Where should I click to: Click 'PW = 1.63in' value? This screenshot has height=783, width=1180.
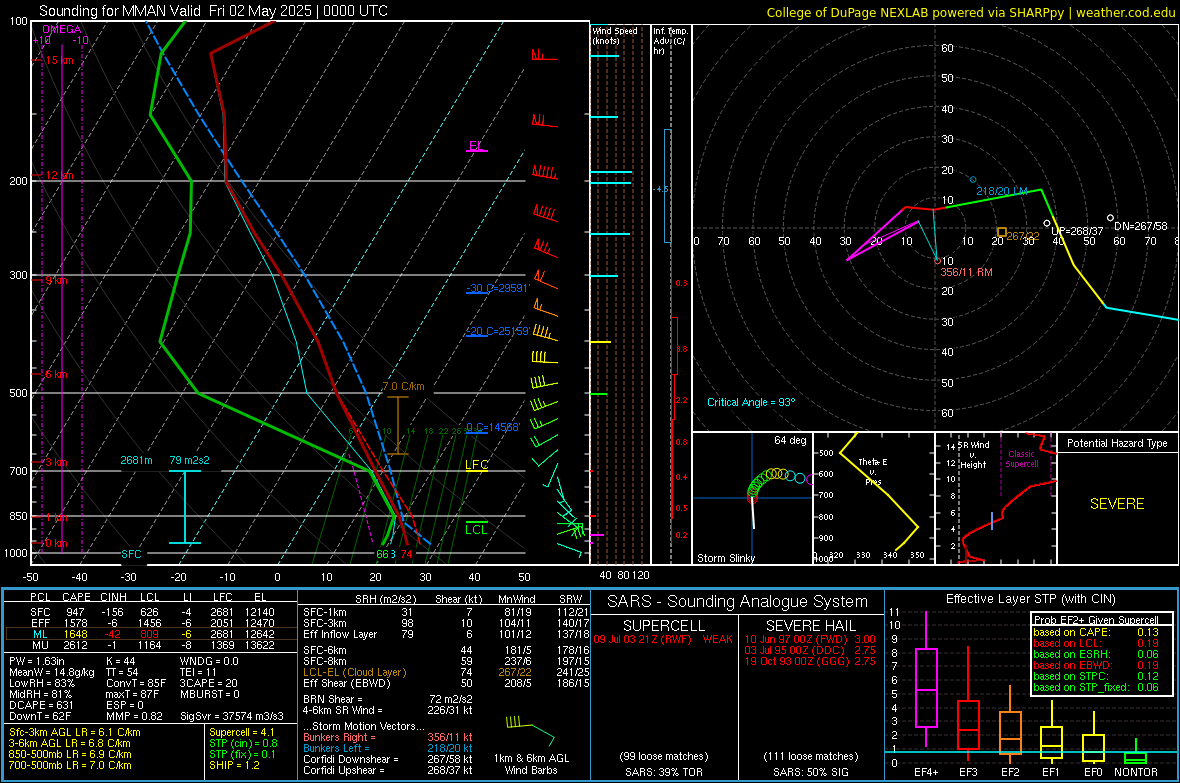tap(37, 661)
